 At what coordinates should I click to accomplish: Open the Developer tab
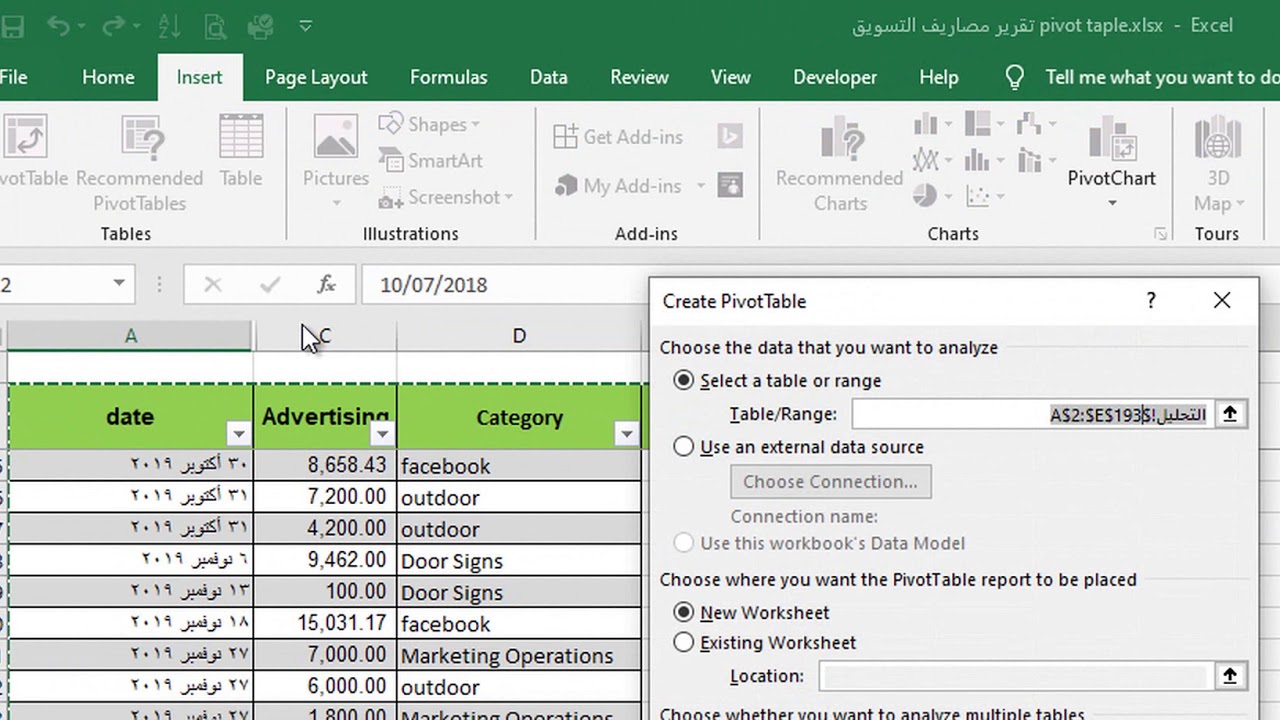pos(835,77)
